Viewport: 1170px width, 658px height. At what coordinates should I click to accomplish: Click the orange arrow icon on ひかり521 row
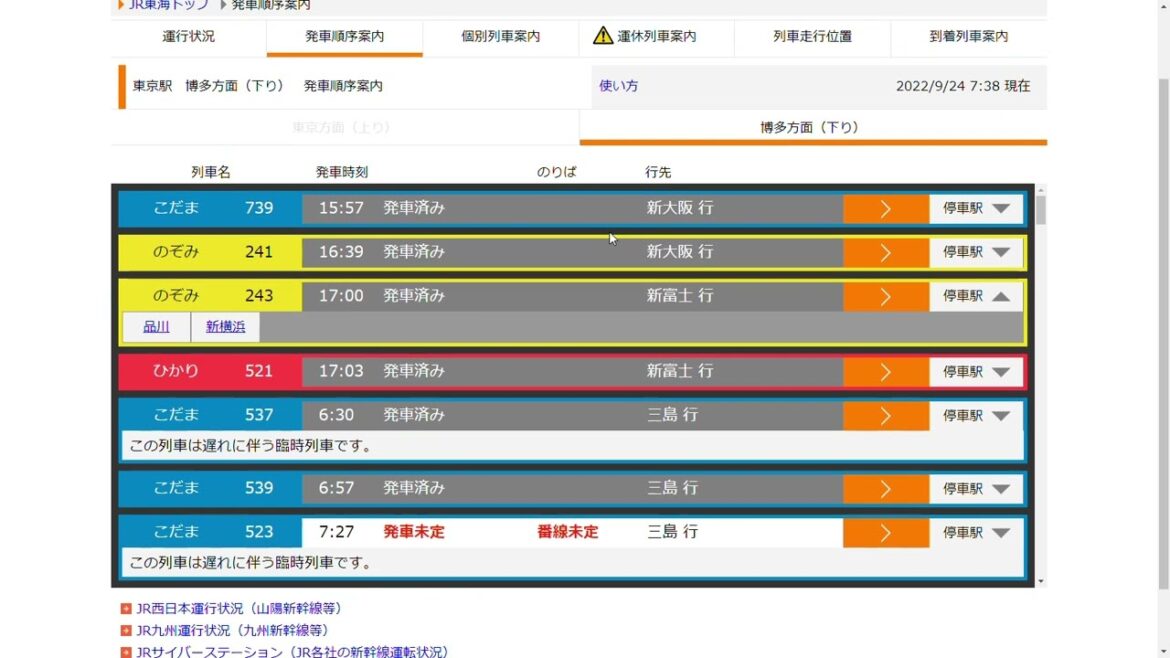tap(886, 371)
